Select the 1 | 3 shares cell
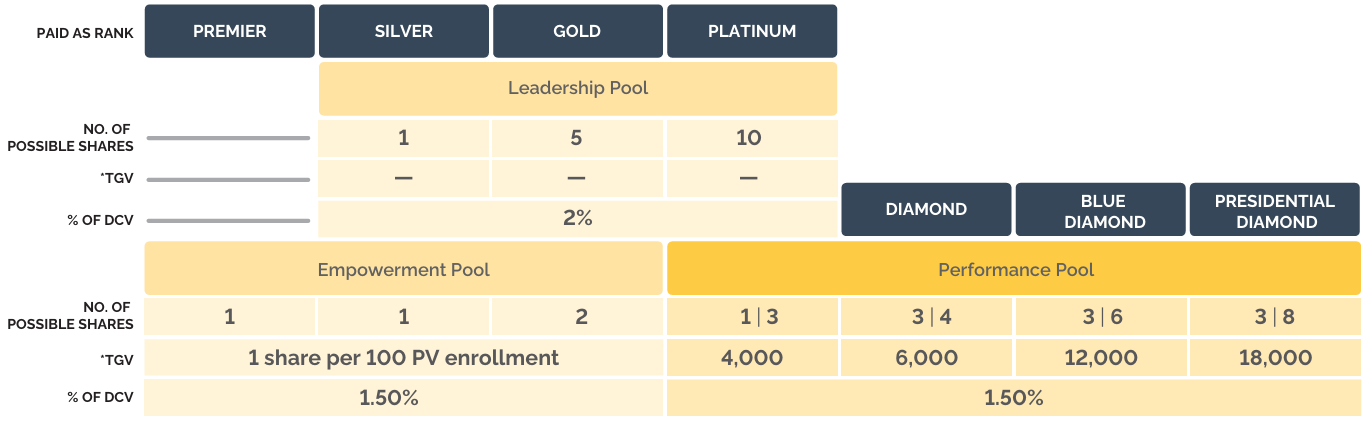 [752, 317]
